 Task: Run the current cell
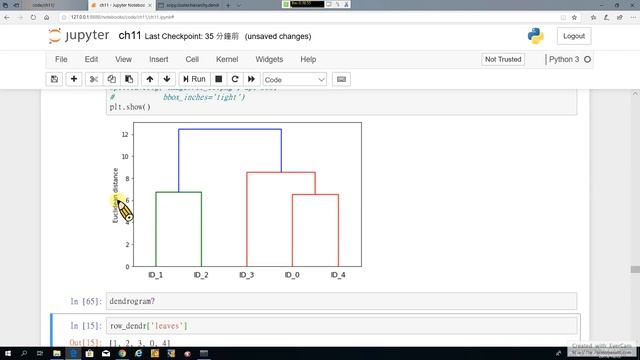[194, 79]
